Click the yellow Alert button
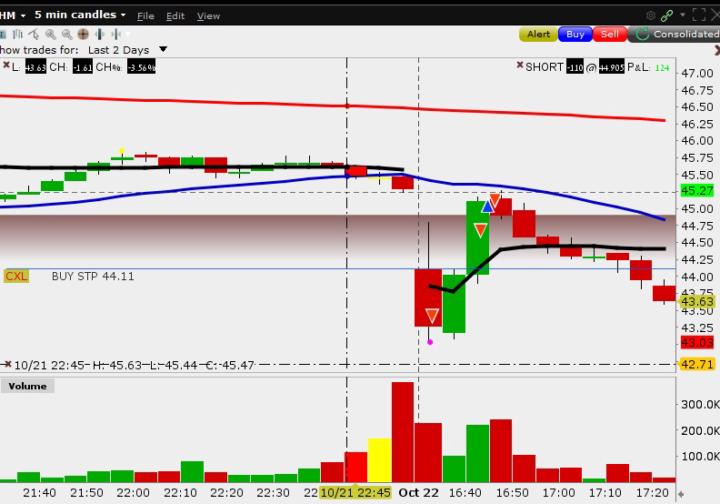Viewport: 720px width, 504px height. tap(538, 34)
